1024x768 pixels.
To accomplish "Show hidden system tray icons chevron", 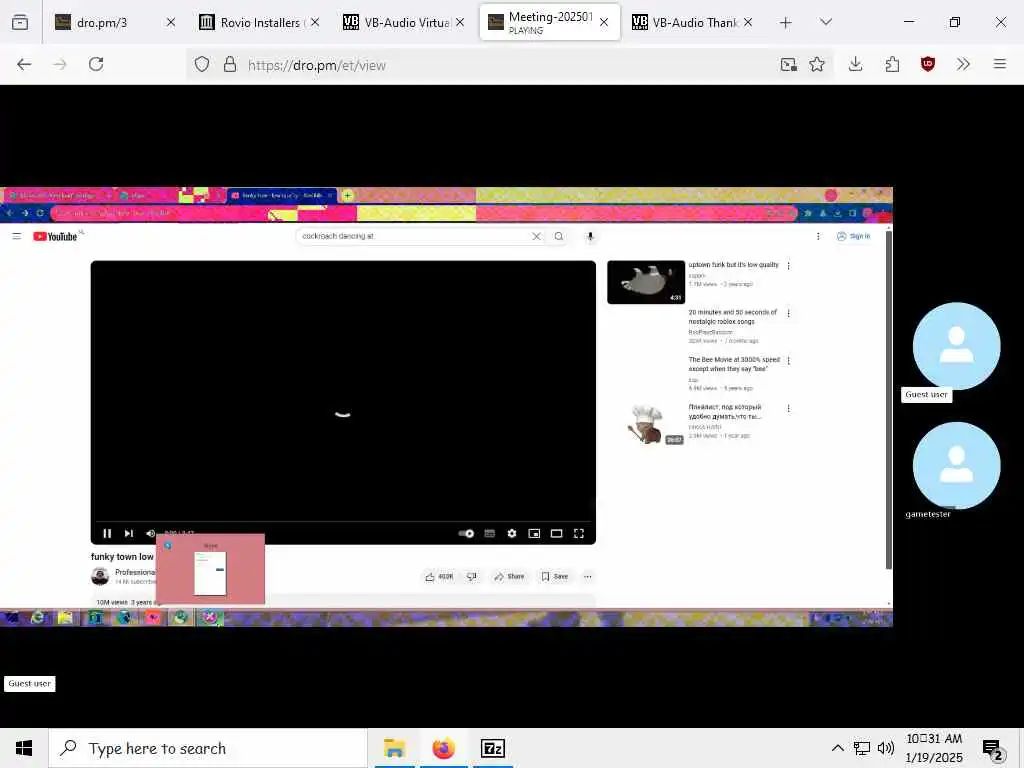I will [x=837, y=748].
